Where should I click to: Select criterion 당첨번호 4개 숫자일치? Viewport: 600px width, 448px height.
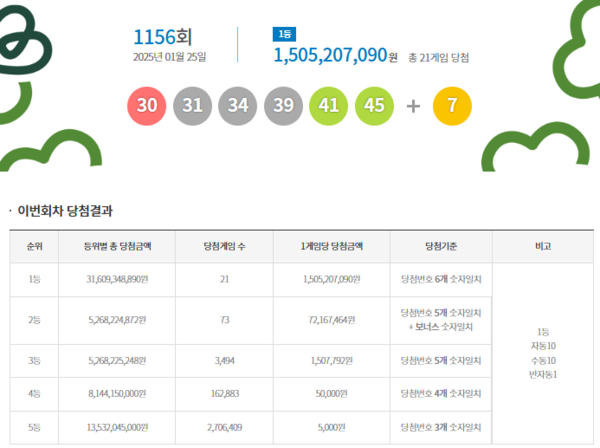(x=441, y=394)
